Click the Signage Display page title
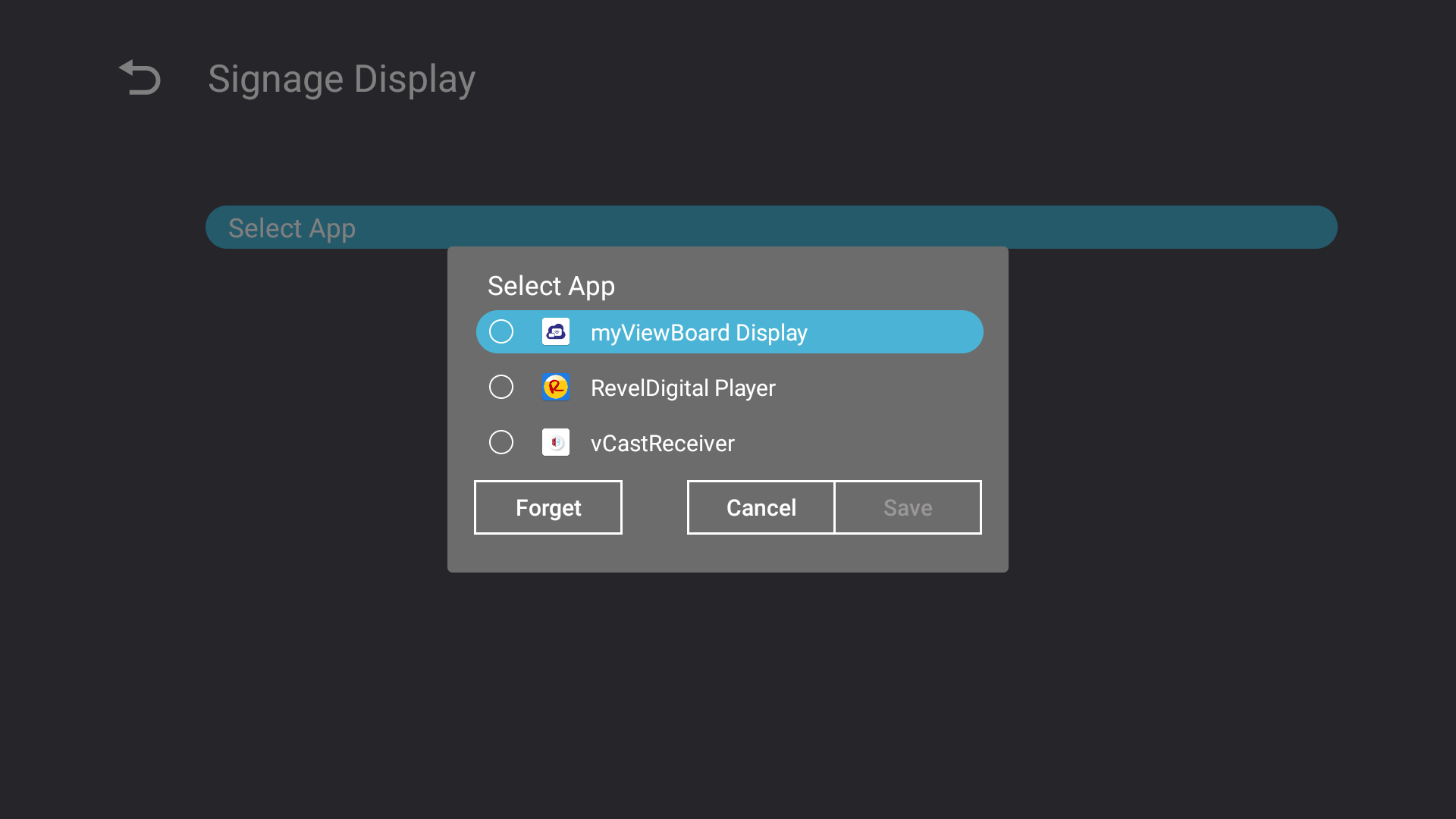 pyautogui.click(x=342, y=80)
